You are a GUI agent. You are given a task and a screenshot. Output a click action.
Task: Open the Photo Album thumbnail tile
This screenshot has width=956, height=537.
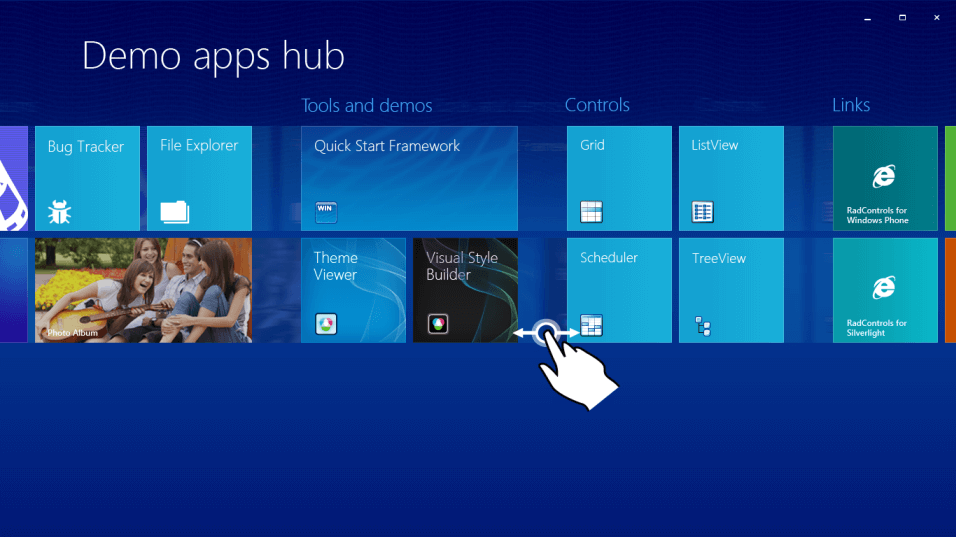[x=143, y=290]
